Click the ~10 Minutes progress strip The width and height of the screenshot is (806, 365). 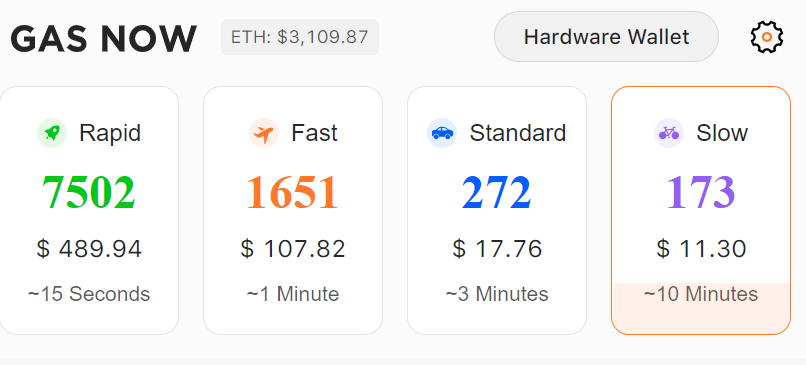pos(701,308)
